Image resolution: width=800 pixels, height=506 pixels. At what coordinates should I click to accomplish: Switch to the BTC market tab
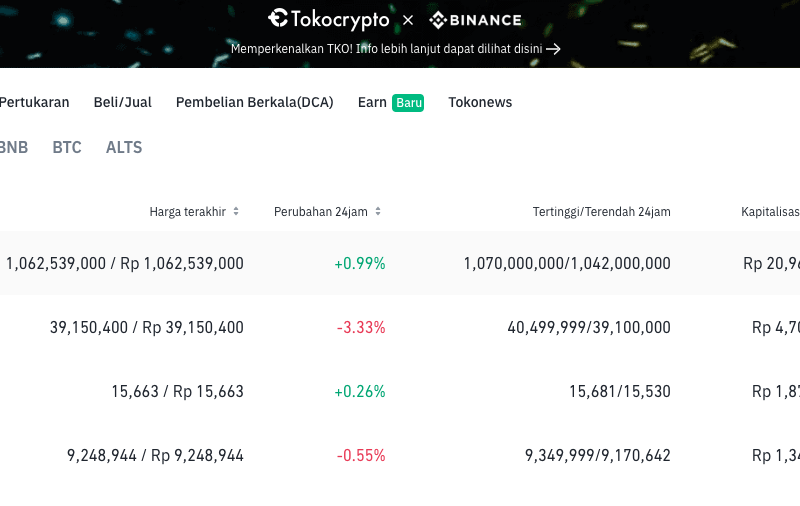coord(67,147)
